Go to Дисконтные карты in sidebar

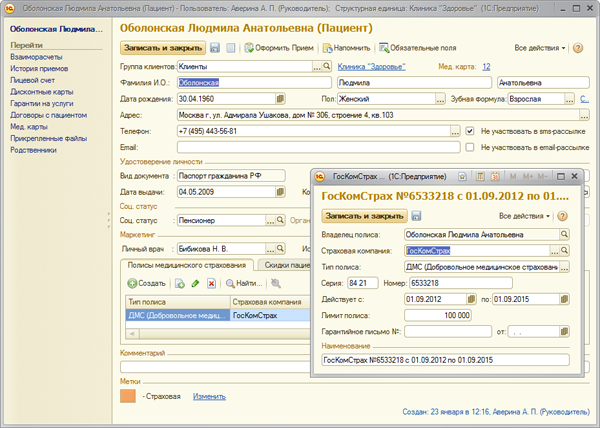tap(42, 92)
